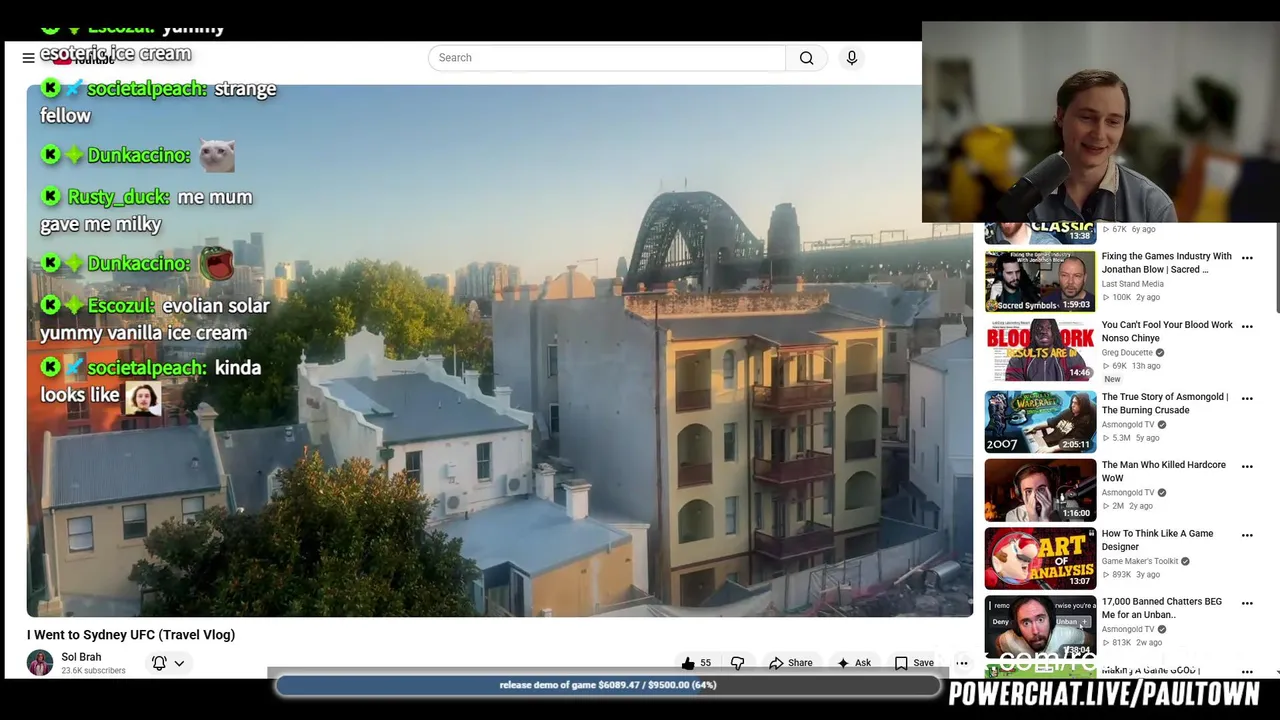This screenshot has height=720, width=1280.
Task: Open Sol Brah channel name link
Action: coord(81,657)
